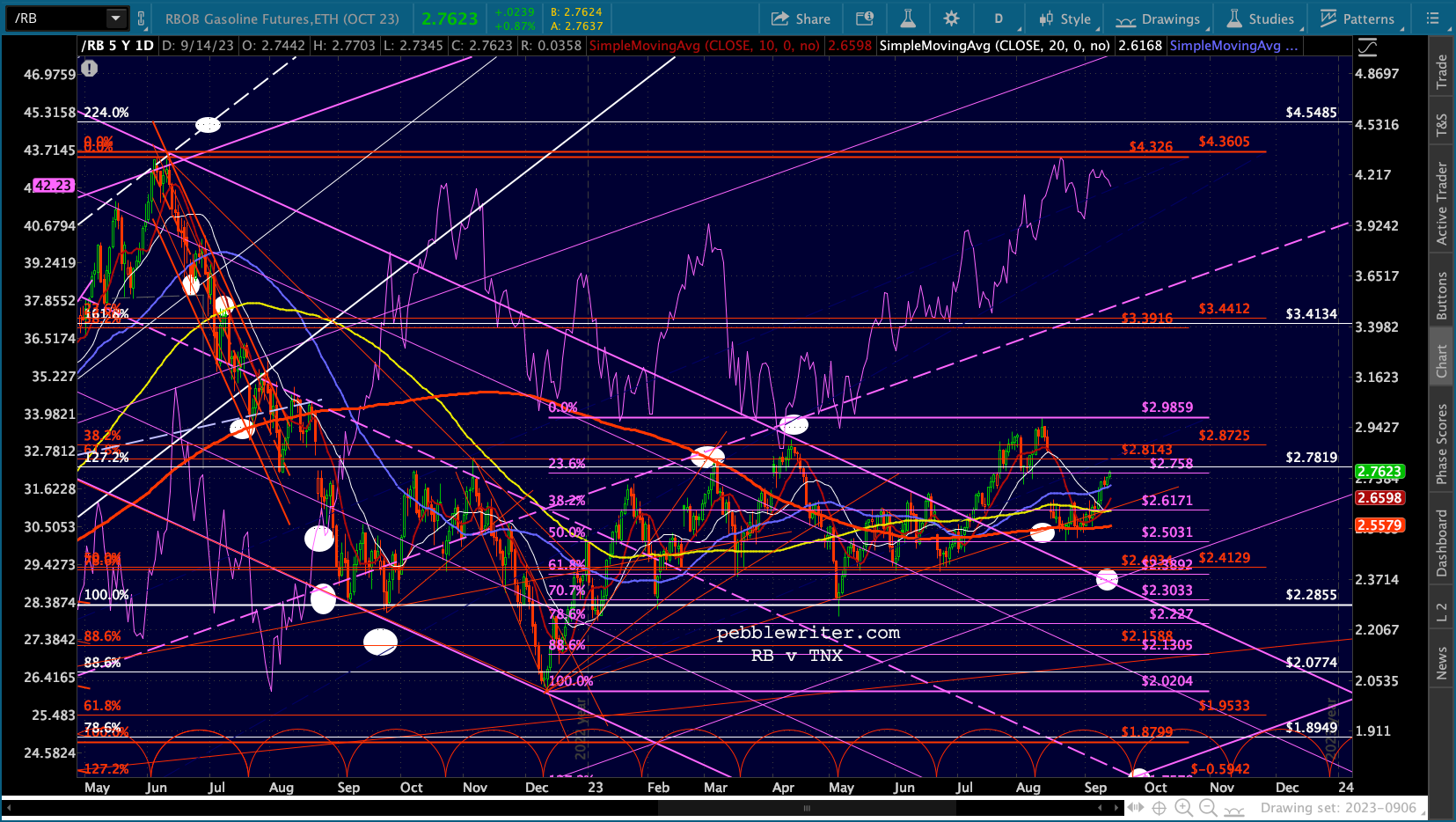1456x822 pixels.
Task: Click the $2.8725 red level label
Action: tap(1224, 436)
